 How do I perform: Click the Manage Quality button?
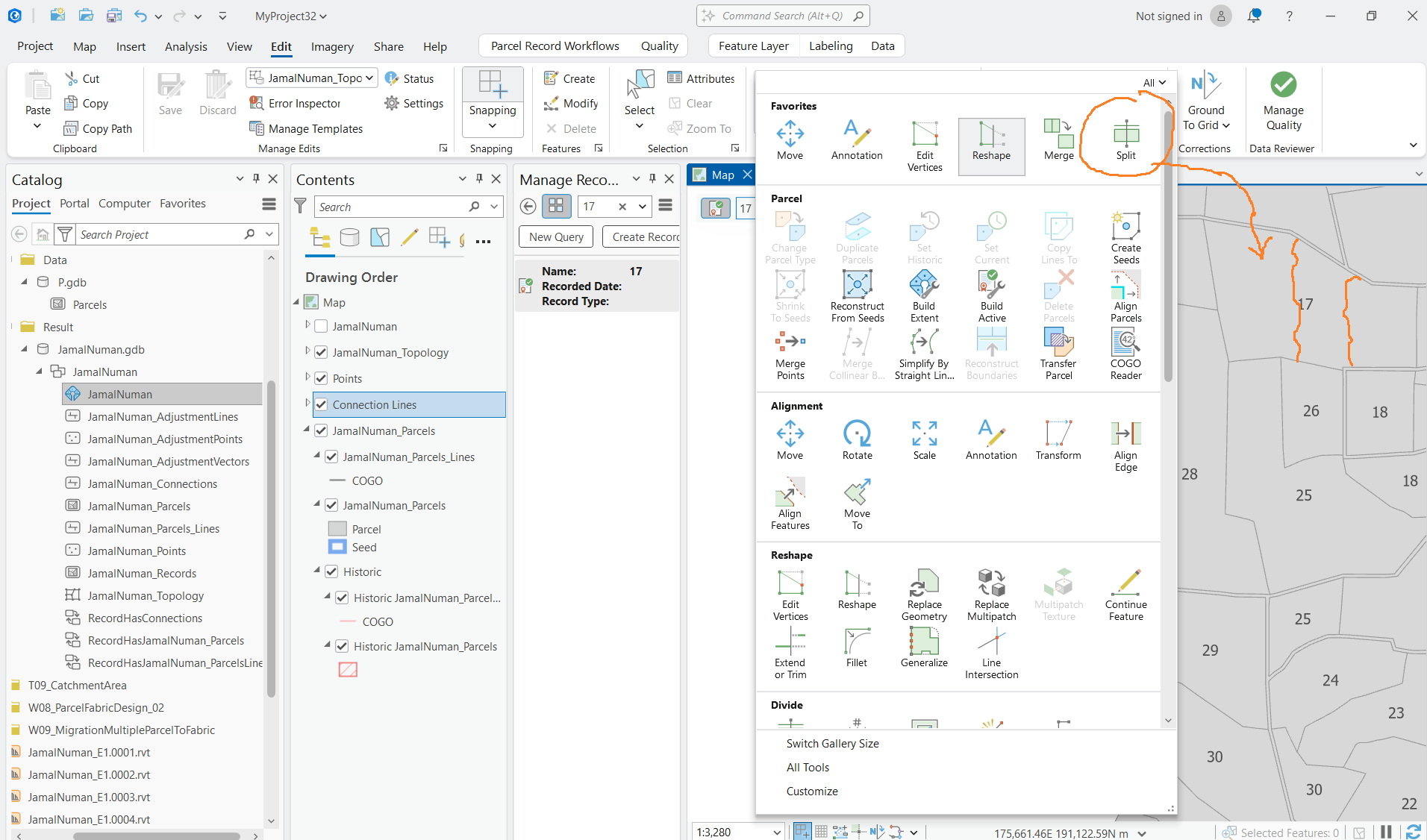[1283, 101]
